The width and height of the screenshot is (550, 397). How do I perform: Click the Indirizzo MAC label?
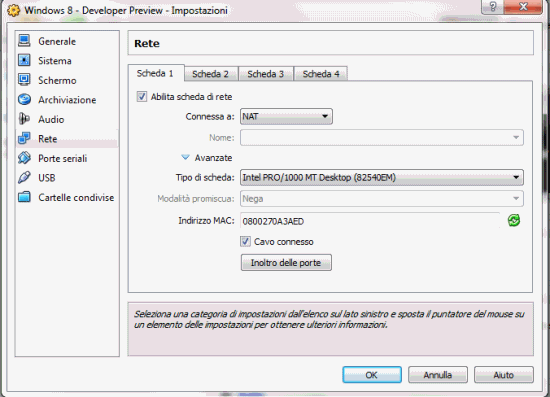click(x=206, y=221)
